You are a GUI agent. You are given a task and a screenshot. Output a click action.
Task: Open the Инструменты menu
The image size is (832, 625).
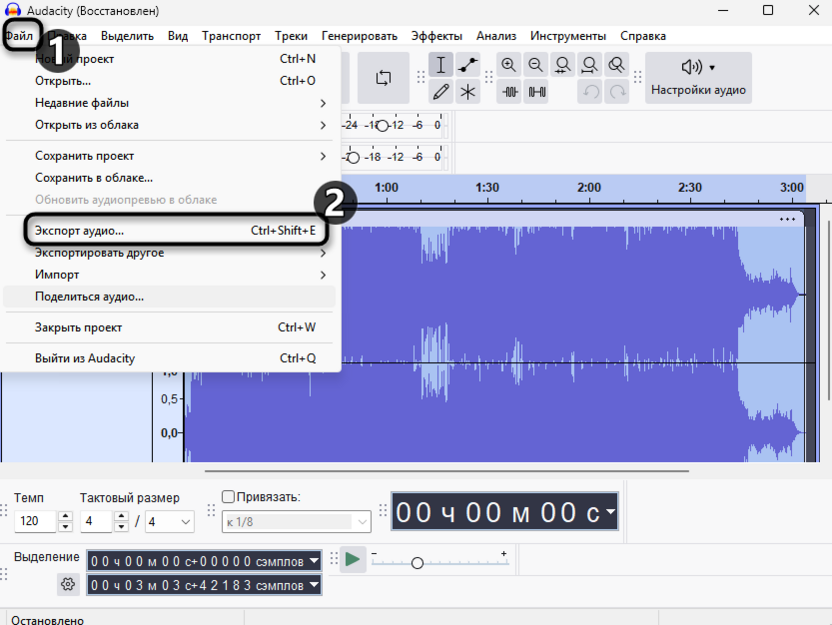(x=568, y=36)
